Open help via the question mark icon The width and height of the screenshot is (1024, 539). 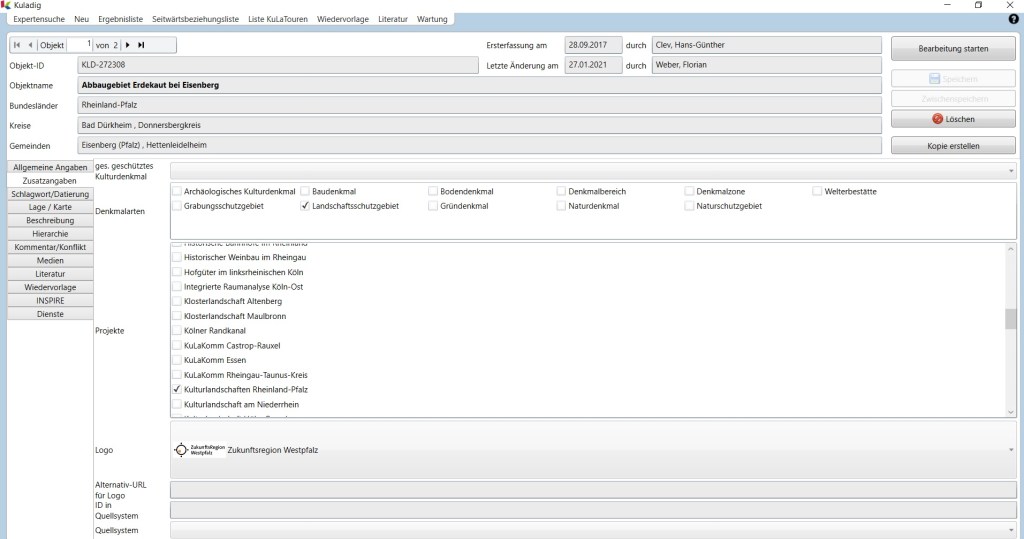click(x=1013, y=19)
